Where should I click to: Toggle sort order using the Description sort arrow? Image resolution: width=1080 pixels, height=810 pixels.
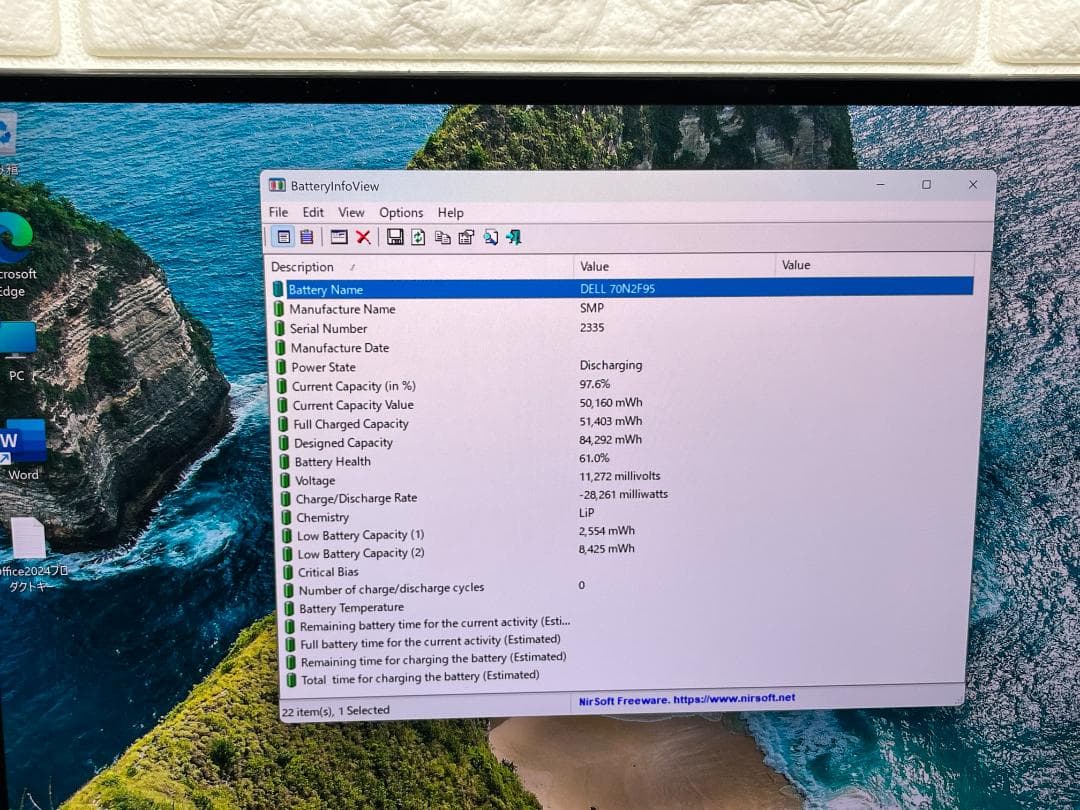(x=355, y=266)
